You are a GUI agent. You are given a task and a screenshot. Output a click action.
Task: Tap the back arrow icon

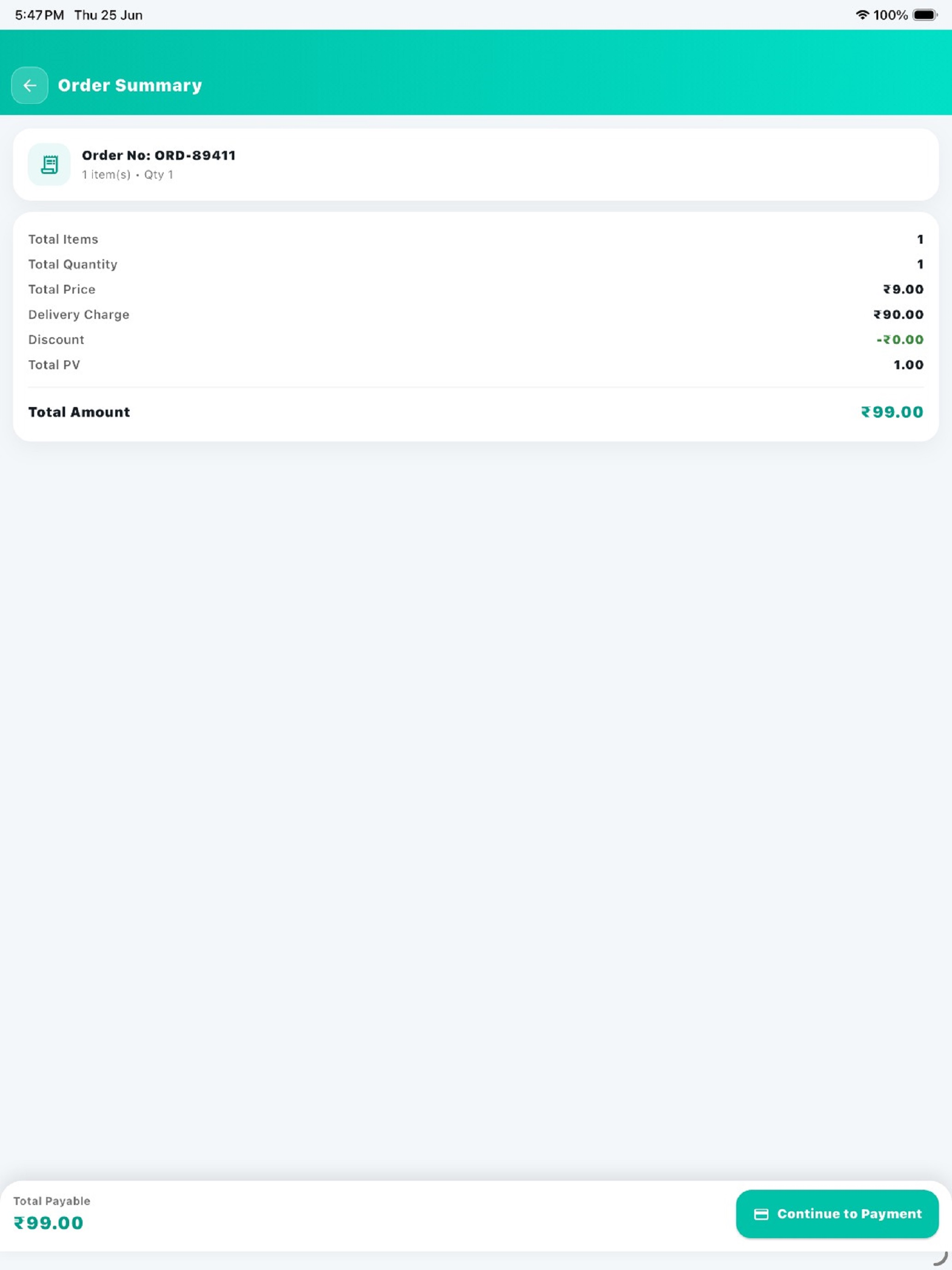(x=29, y=85)
